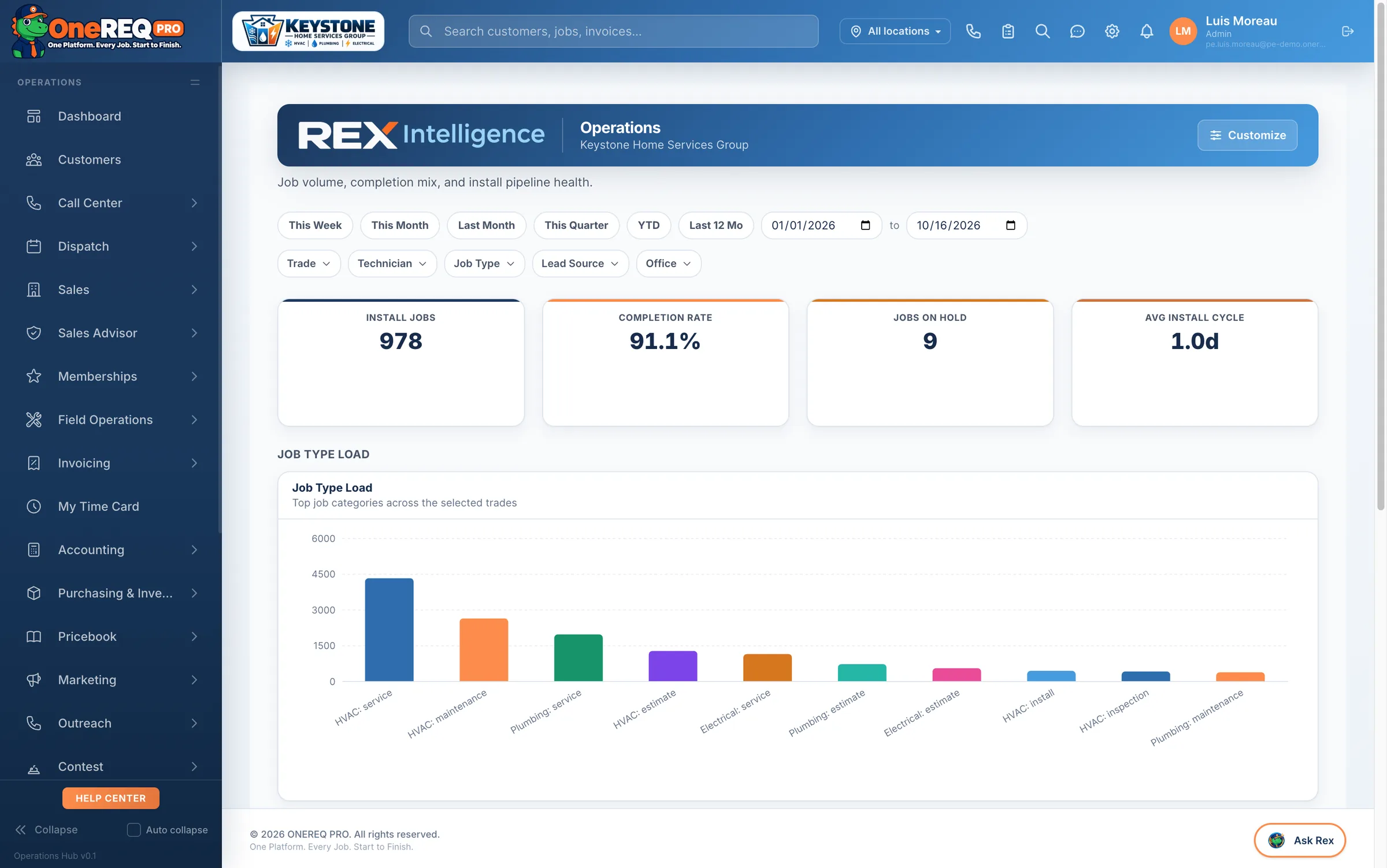Click the Field Operations tools icon

[34, 420]
